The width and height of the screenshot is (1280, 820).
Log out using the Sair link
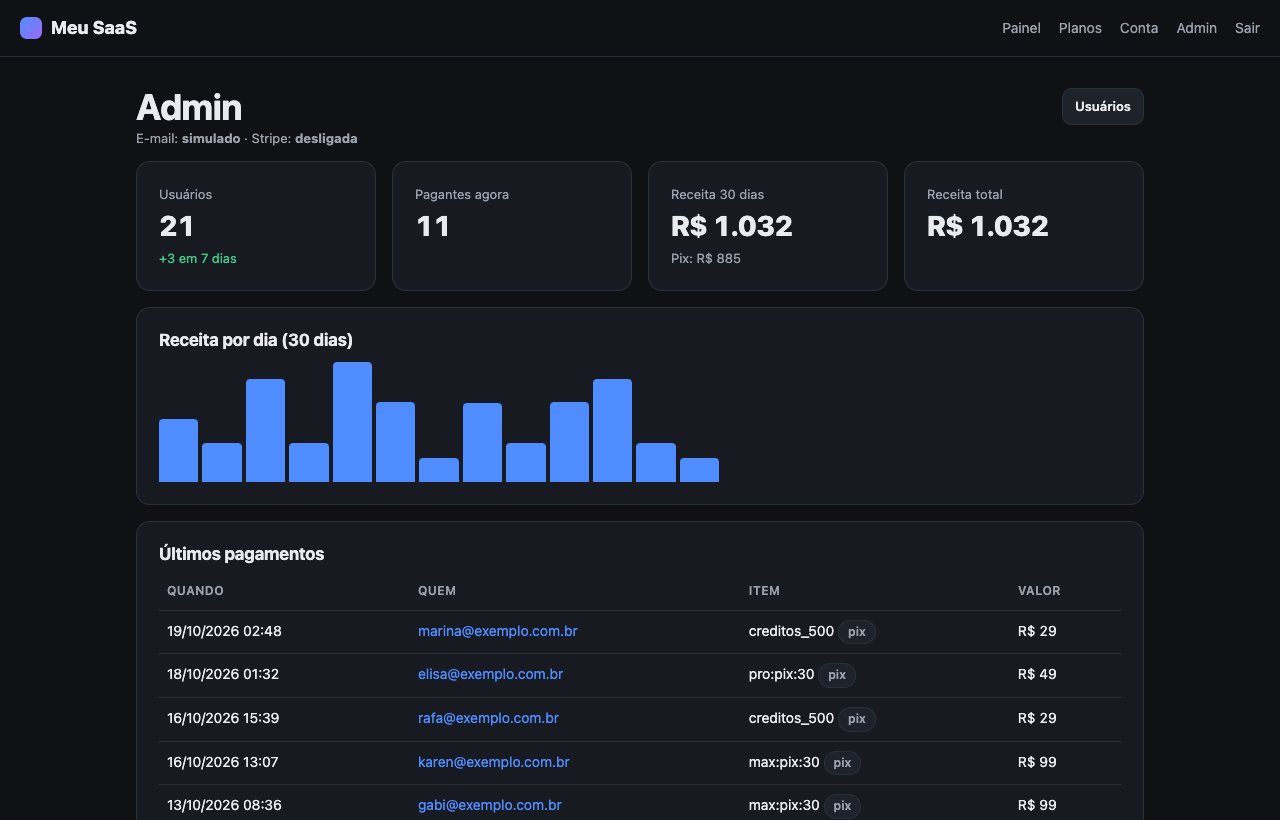pos(1247,28)
